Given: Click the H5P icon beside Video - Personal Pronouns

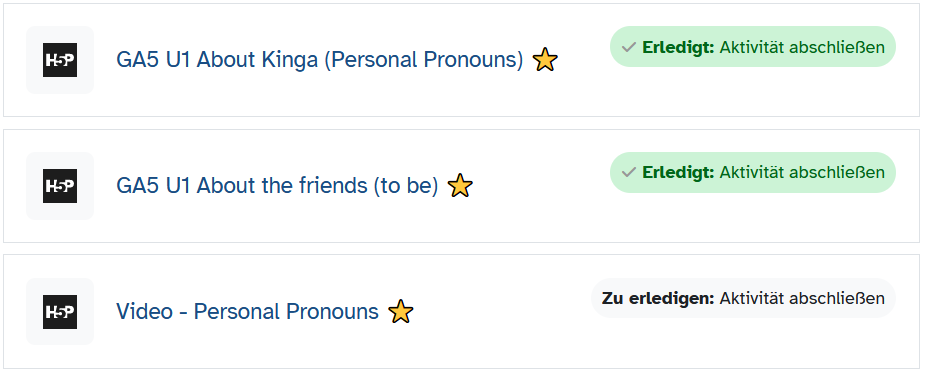Looking at the screenshot, I should (x=60, y=311).
